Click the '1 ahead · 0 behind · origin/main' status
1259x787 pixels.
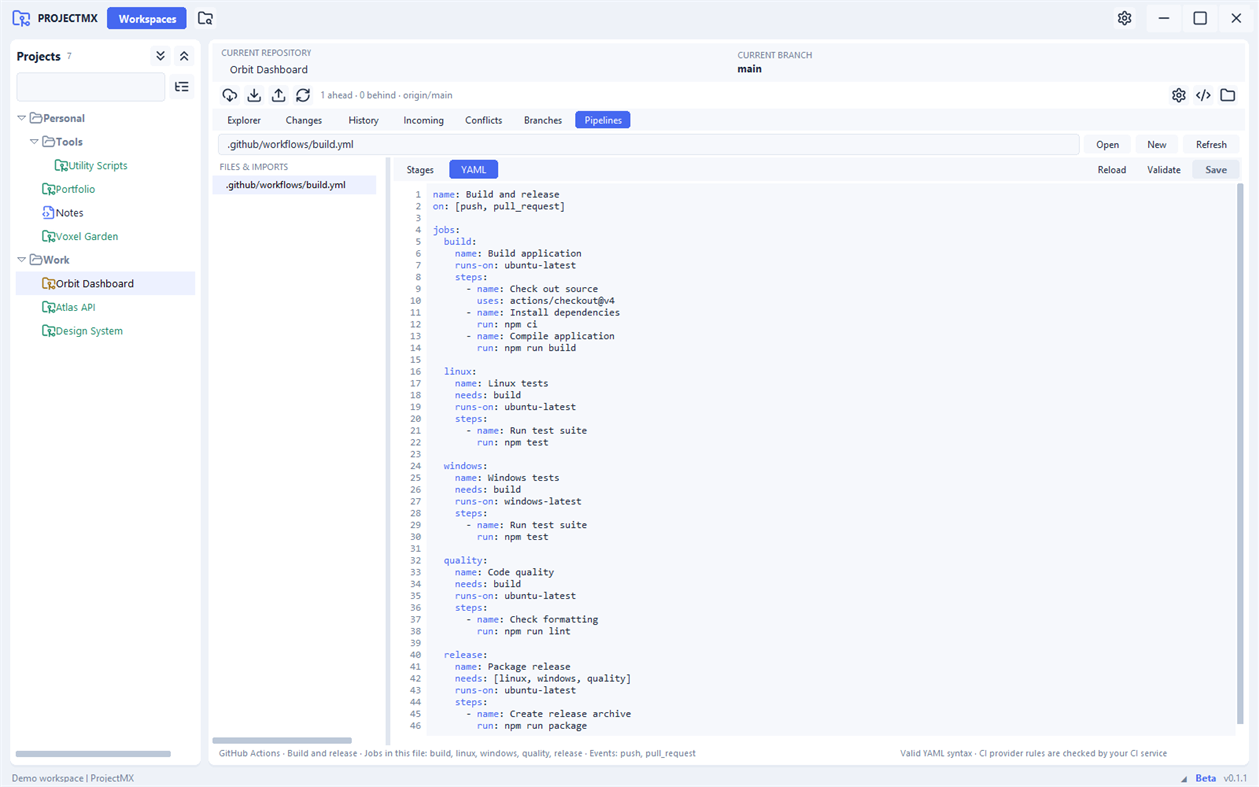tap(387, 95)
